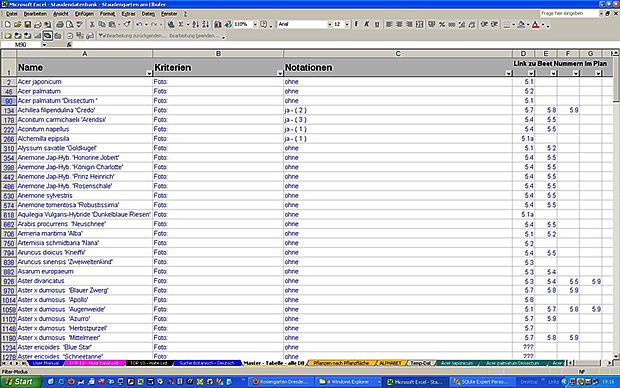
Task: Expand the font name dropdown
Action: 329,25
